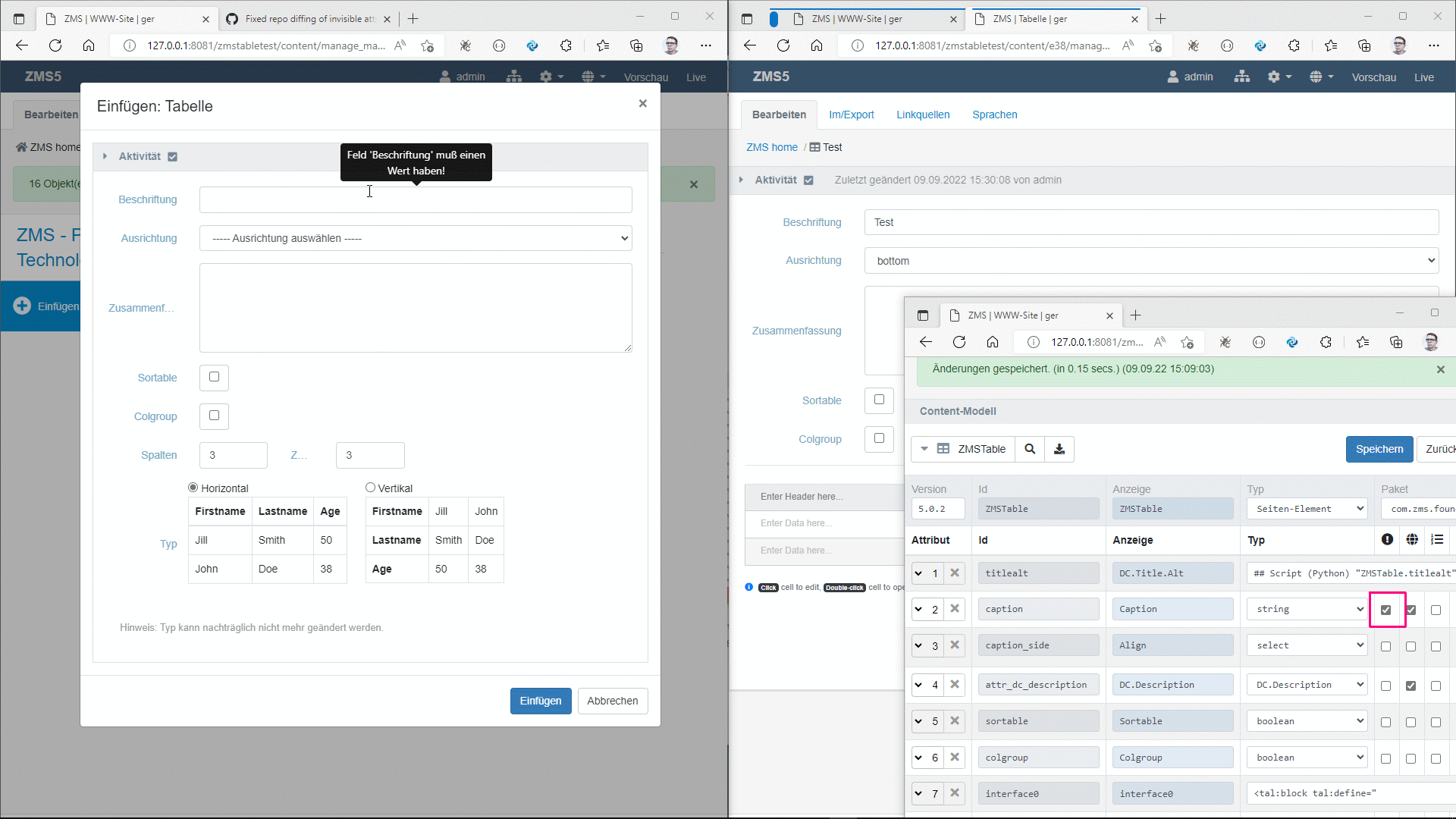Click the search icon next to ZMSTable
Viewport: 1456px width, 819px height.
click(1030, 449)
